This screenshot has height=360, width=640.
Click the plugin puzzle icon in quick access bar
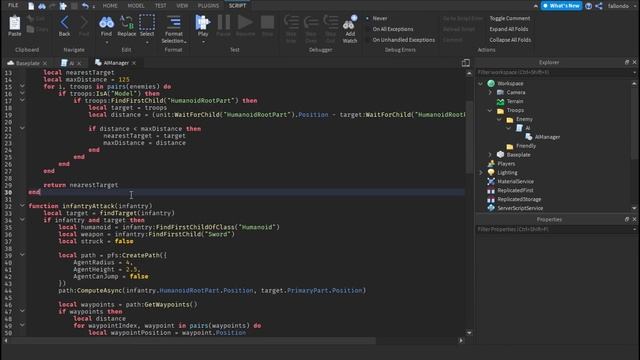pyautogui.click(x=63, y=6)
